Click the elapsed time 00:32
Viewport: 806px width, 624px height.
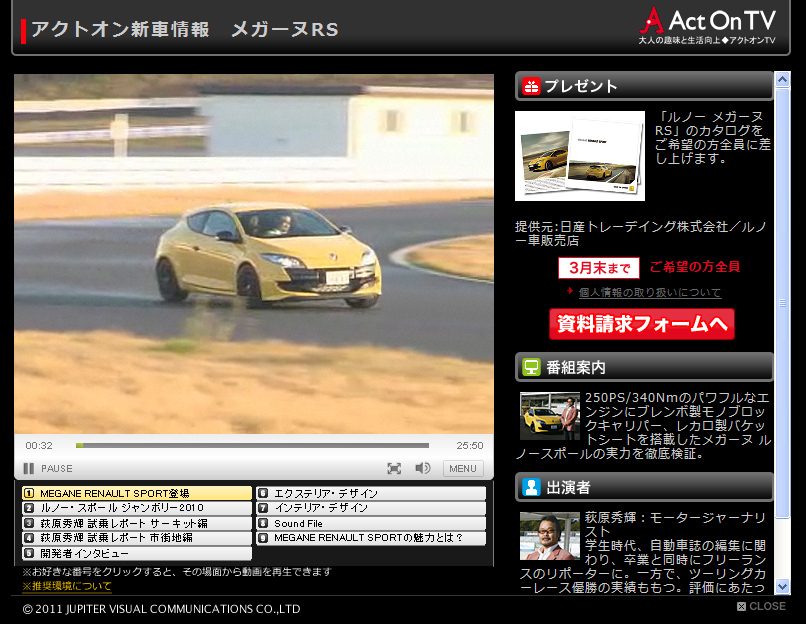click(39, 446)
